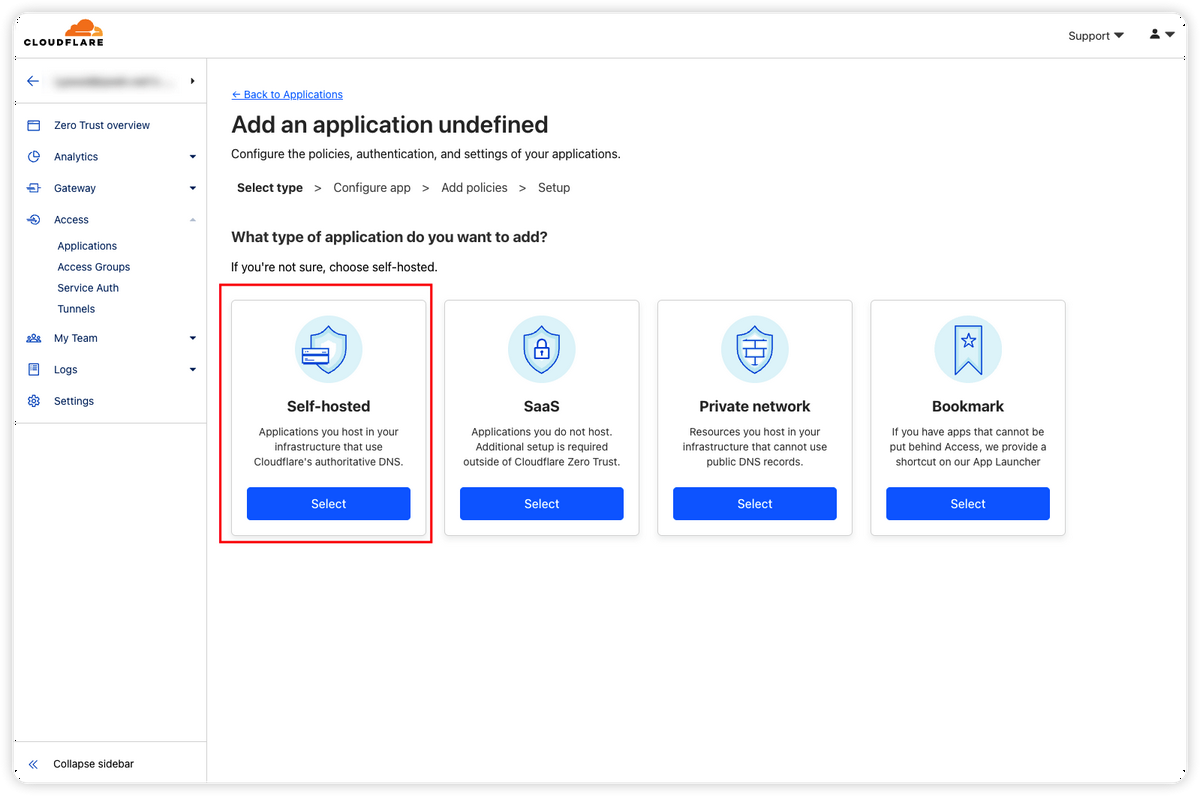Click the SaaS padlock shield icon

pos(541,349)
